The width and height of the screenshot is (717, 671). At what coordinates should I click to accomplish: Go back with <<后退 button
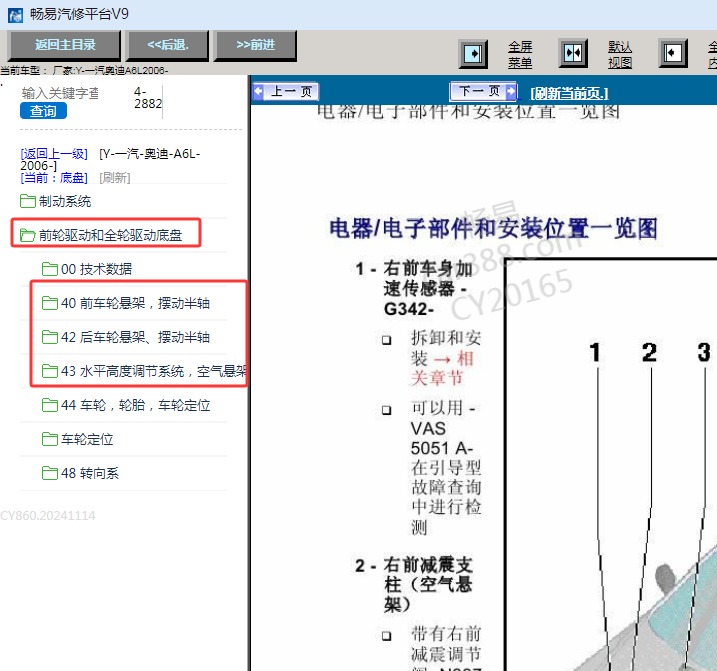click(167, 45)
